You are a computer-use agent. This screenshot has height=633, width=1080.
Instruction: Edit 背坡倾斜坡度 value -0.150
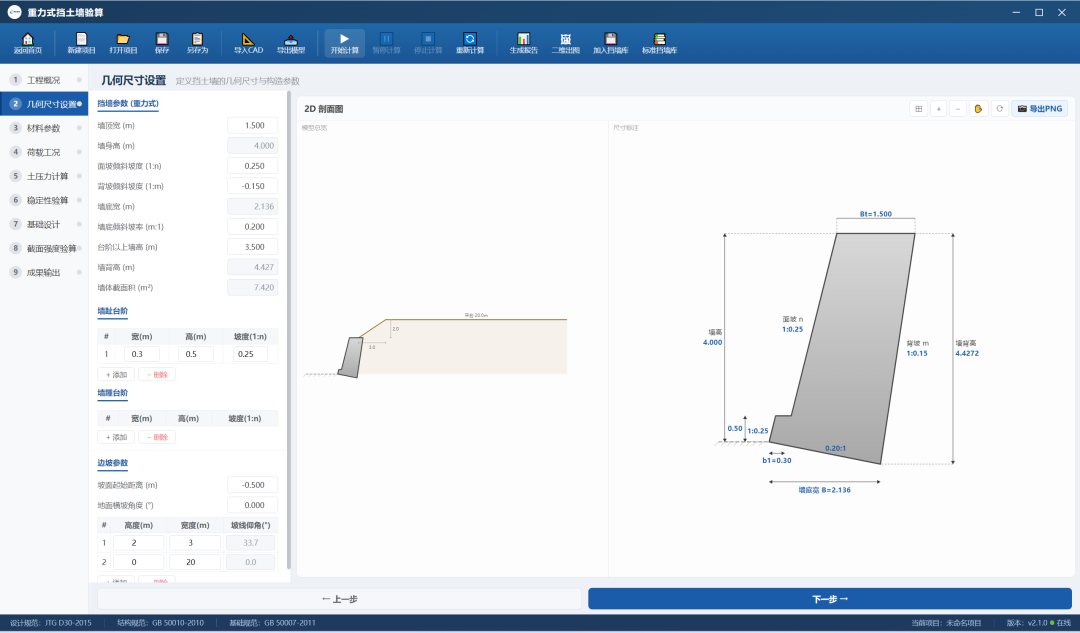coord(253,186)
